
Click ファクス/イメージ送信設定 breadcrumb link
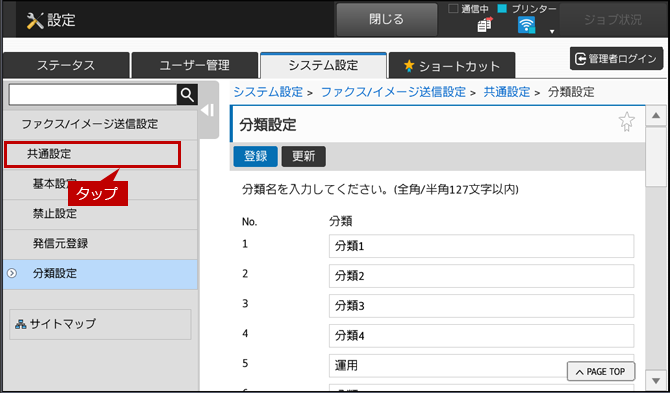tap(393, 92)
